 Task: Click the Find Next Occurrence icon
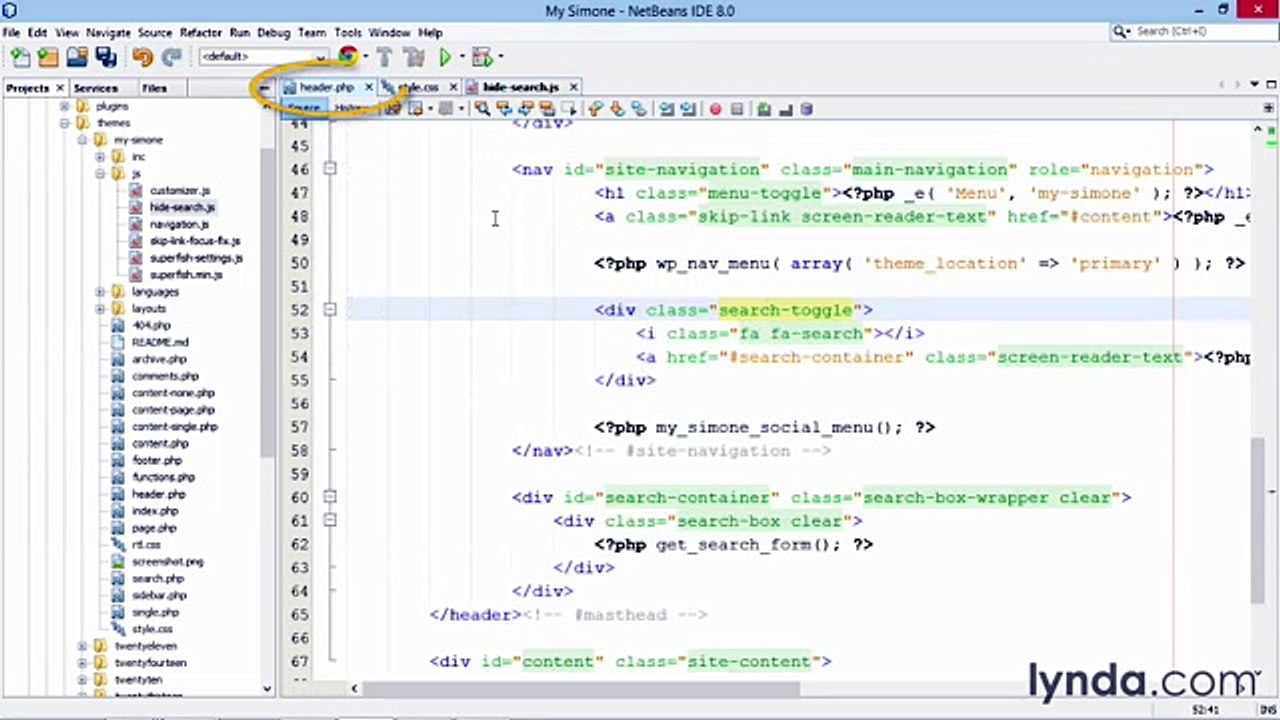(526, 109)
